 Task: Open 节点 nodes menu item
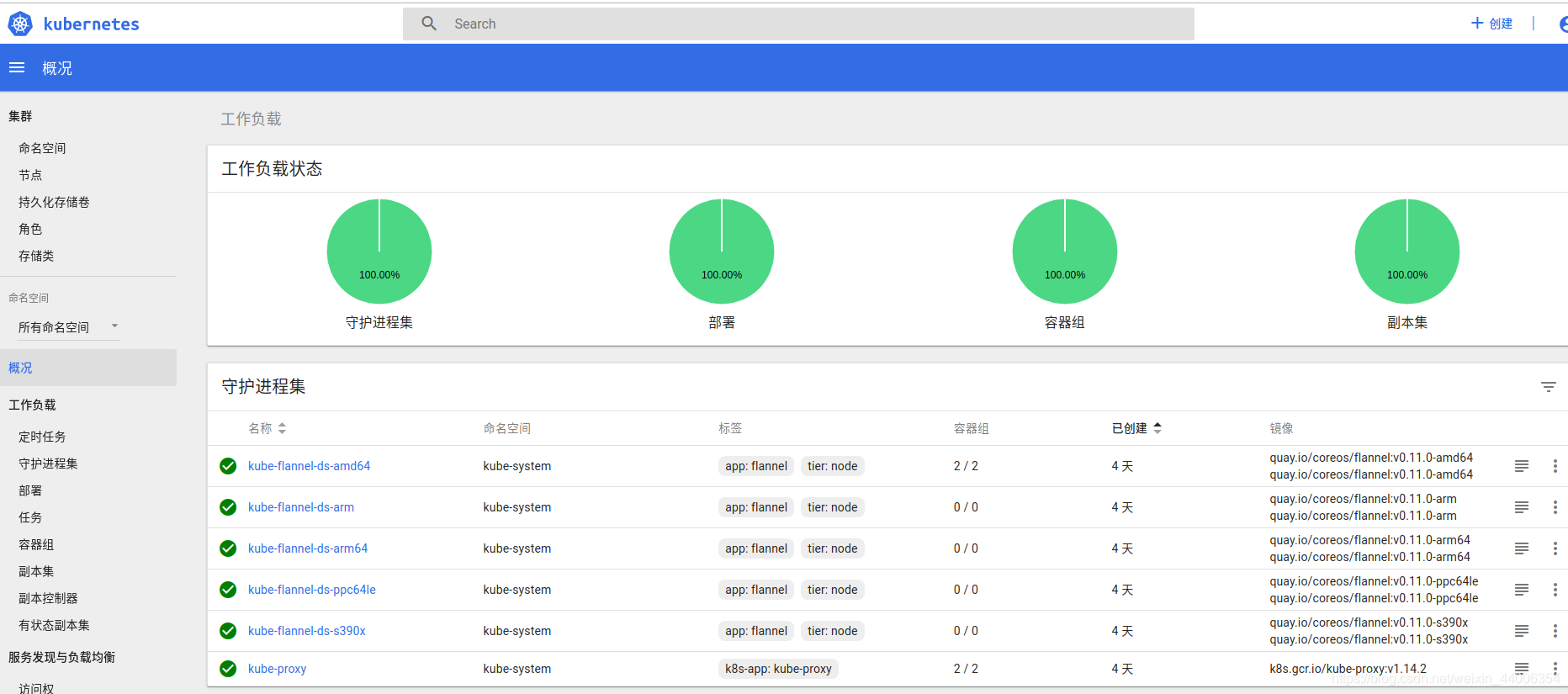[30, 175]
